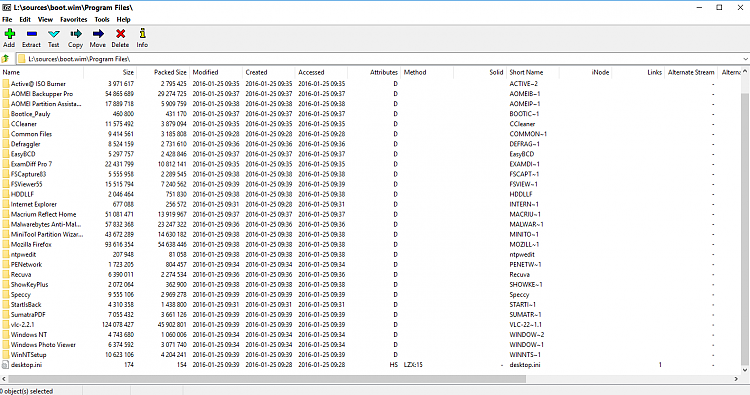Screen dimensions: 750x395
Task: Sort by the Short Name column header
Action: point(532,72)
